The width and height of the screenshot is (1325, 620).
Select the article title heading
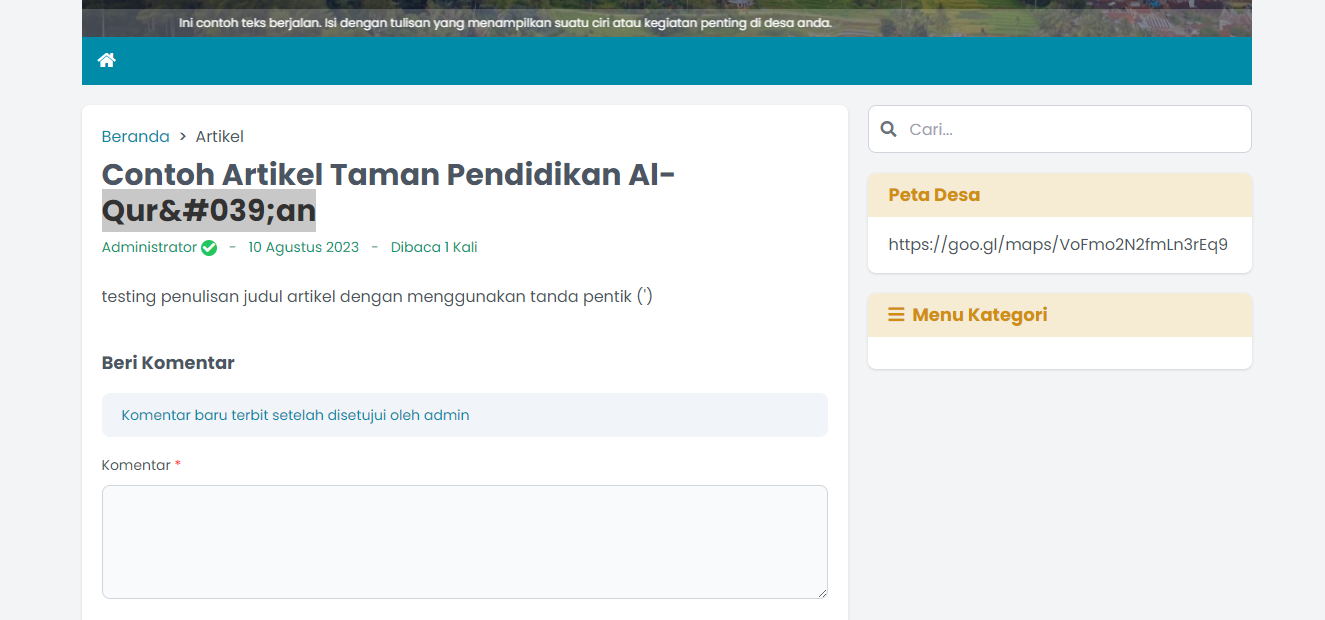click(388, 190)
